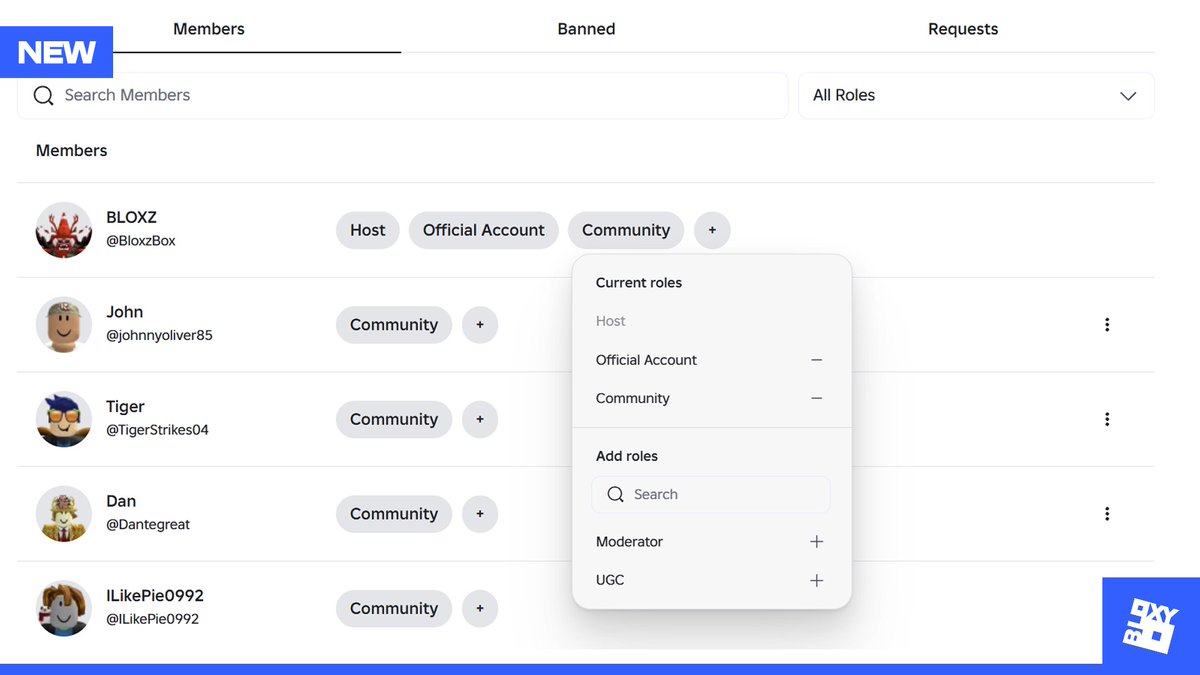Click the @ILikePie0992 username
Image resolution: width=1200 pixels, height=675 pixels.
[x=152, y=619]
